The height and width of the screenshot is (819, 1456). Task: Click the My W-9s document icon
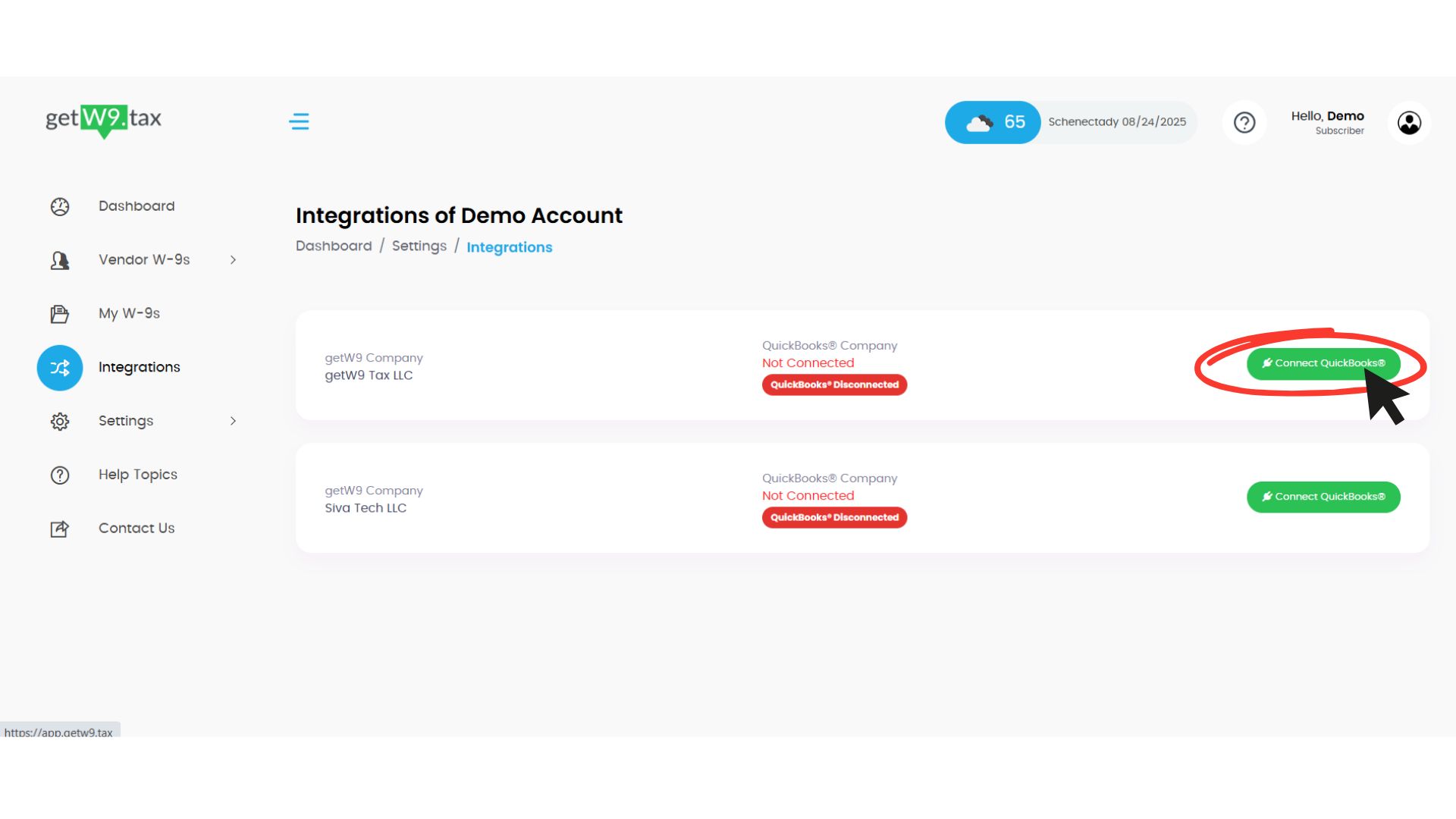60,314
